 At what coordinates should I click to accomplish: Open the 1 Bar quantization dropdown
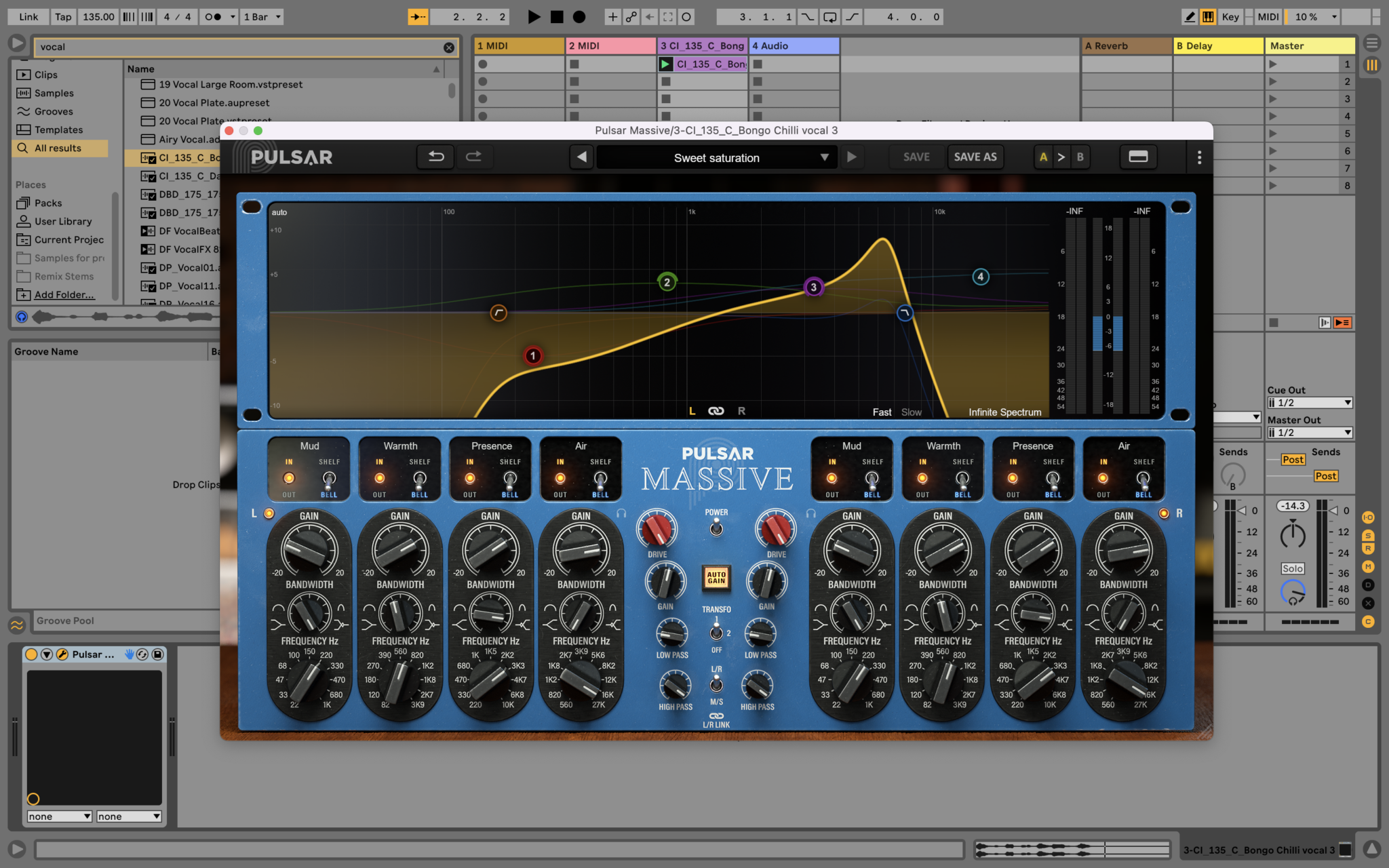coord(262,17)
